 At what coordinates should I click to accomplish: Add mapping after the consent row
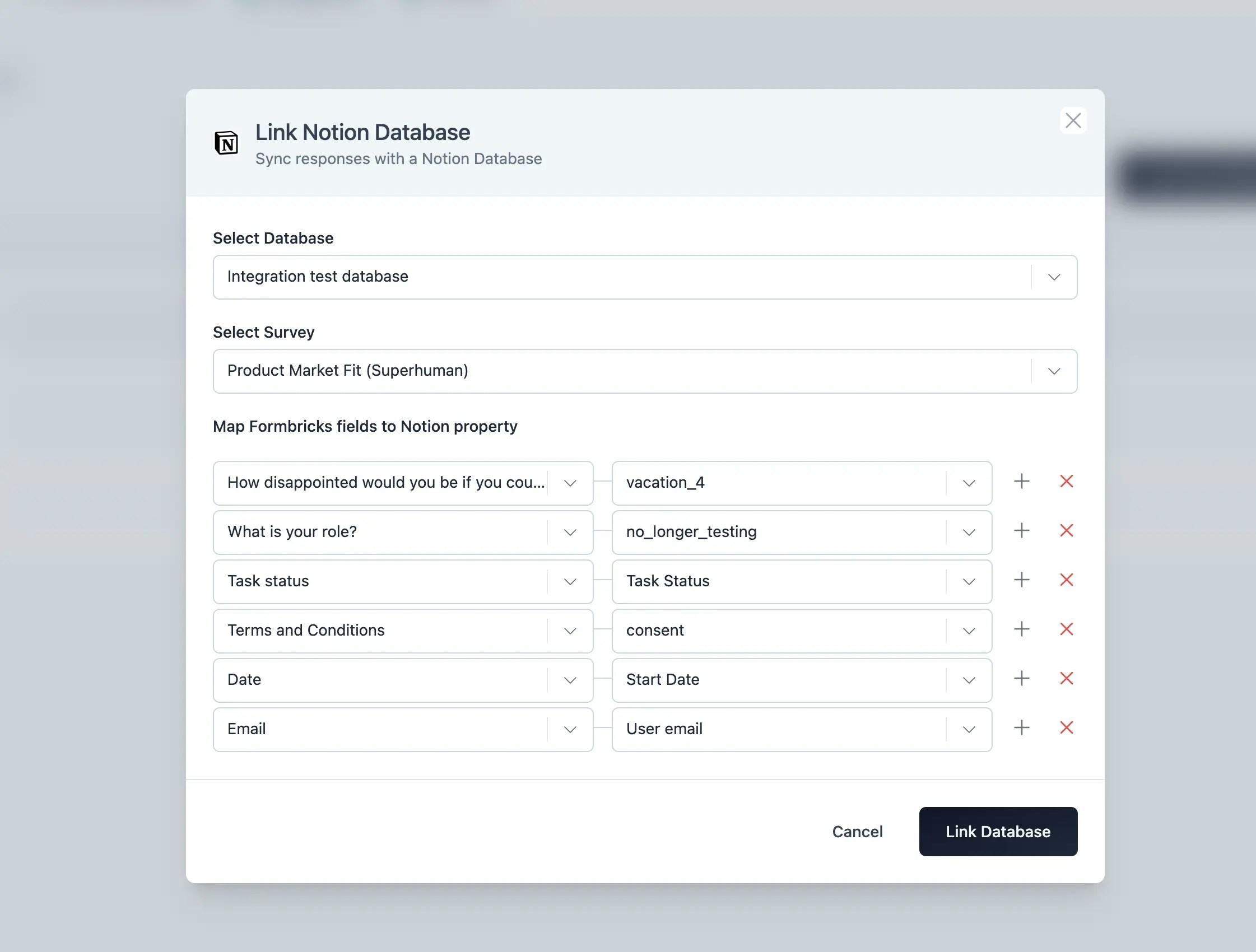click(1021, 629)
